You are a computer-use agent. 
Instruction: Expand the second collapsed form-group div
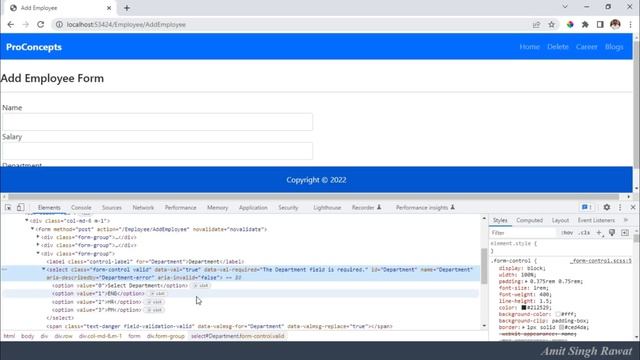click(x=38, y=245)
